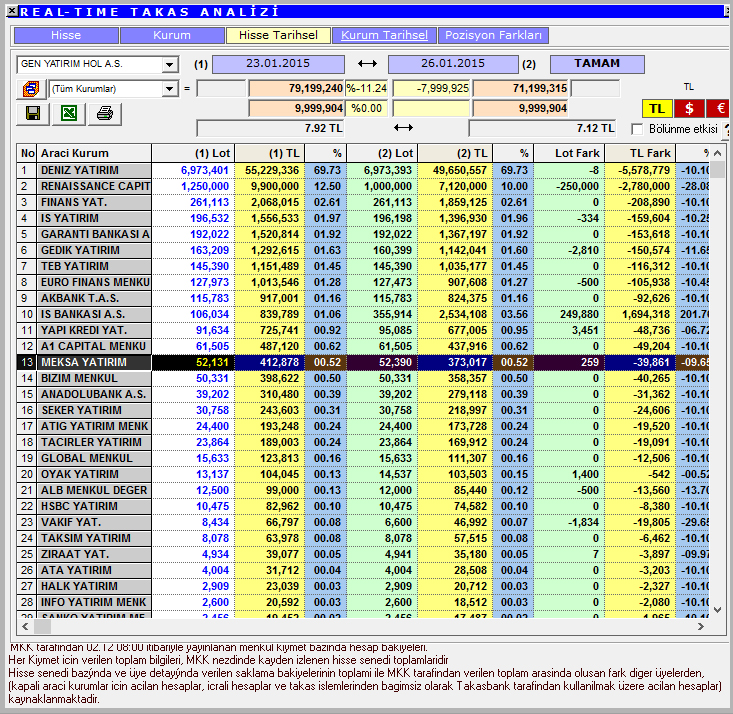Select the OYAK YATIRIM row

coord(363,474)
